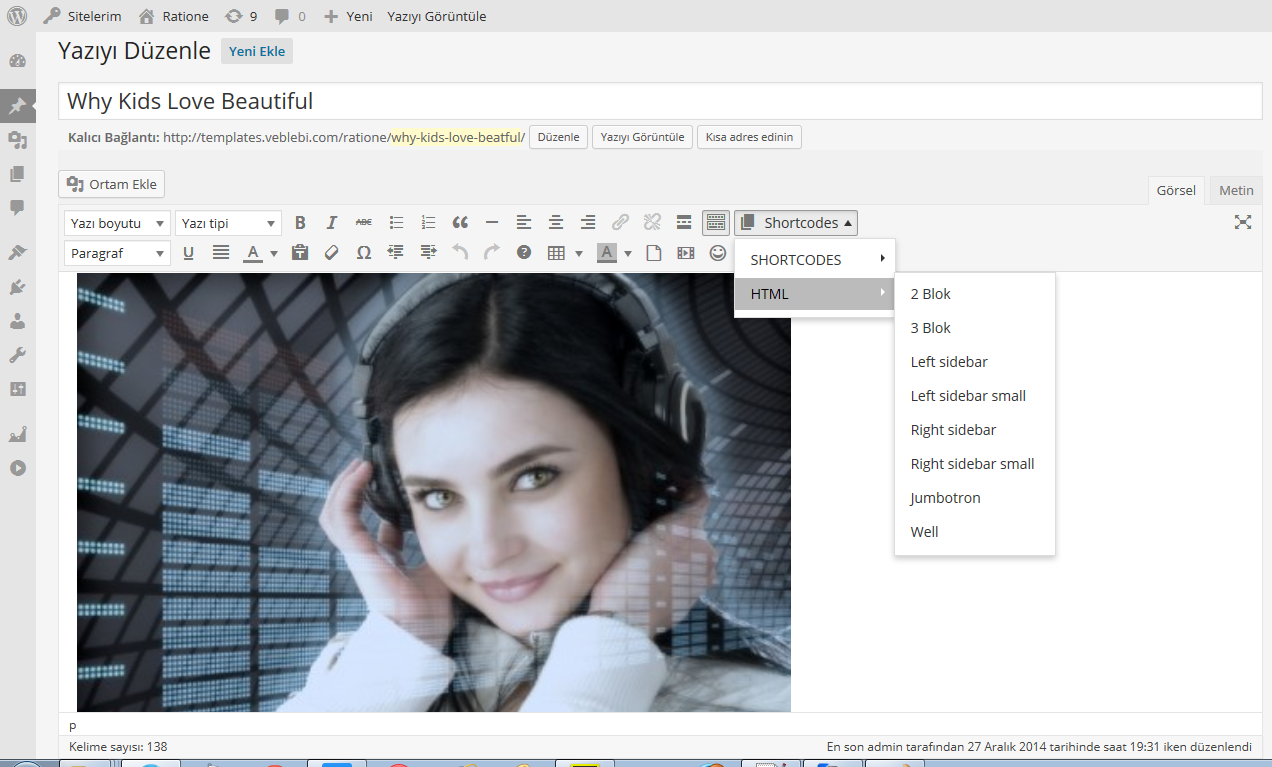Apply strikethrough formatting

point(364,223)
